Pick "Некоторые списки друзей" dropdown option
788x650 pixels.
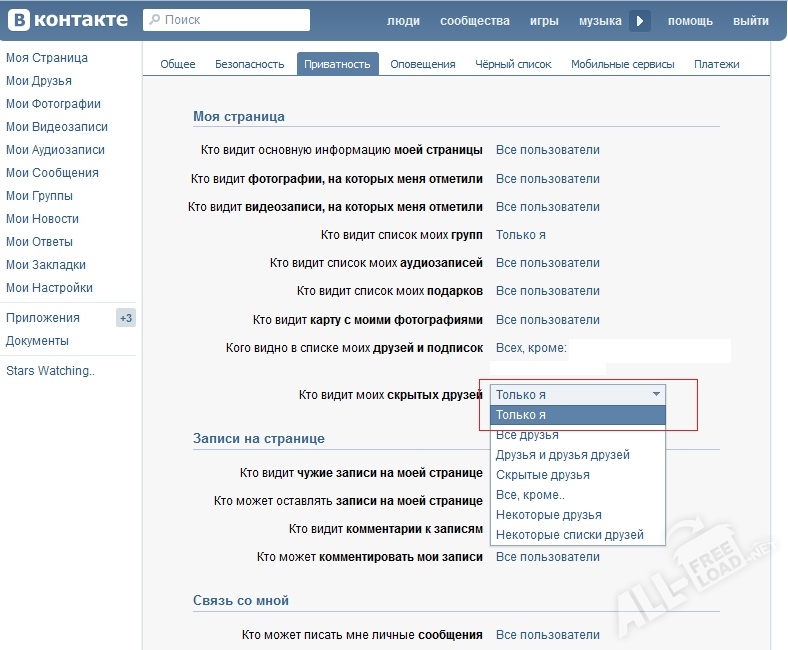[569, 535]
